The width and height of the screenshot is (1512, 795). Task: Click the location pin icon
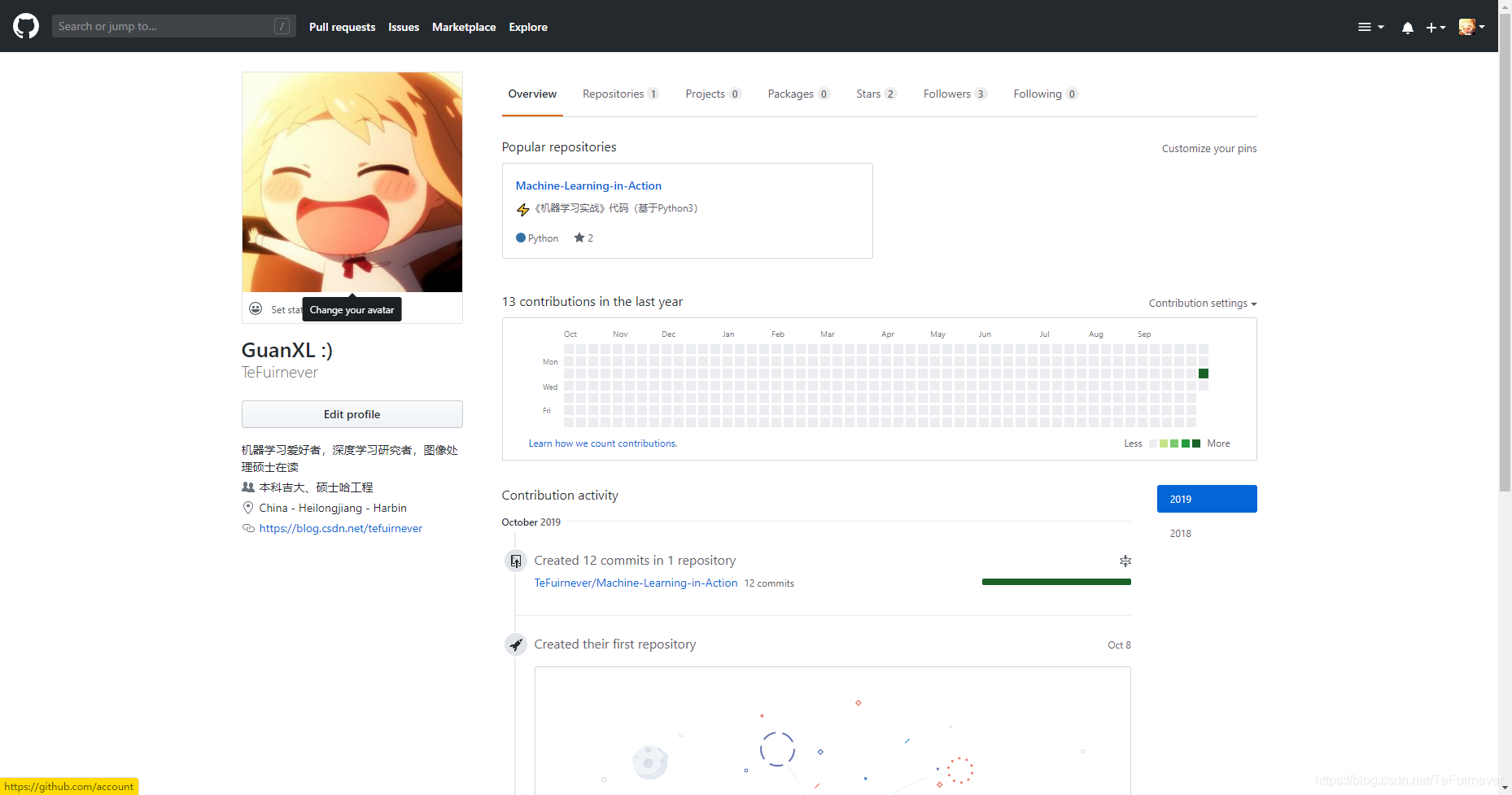(248, 508)
